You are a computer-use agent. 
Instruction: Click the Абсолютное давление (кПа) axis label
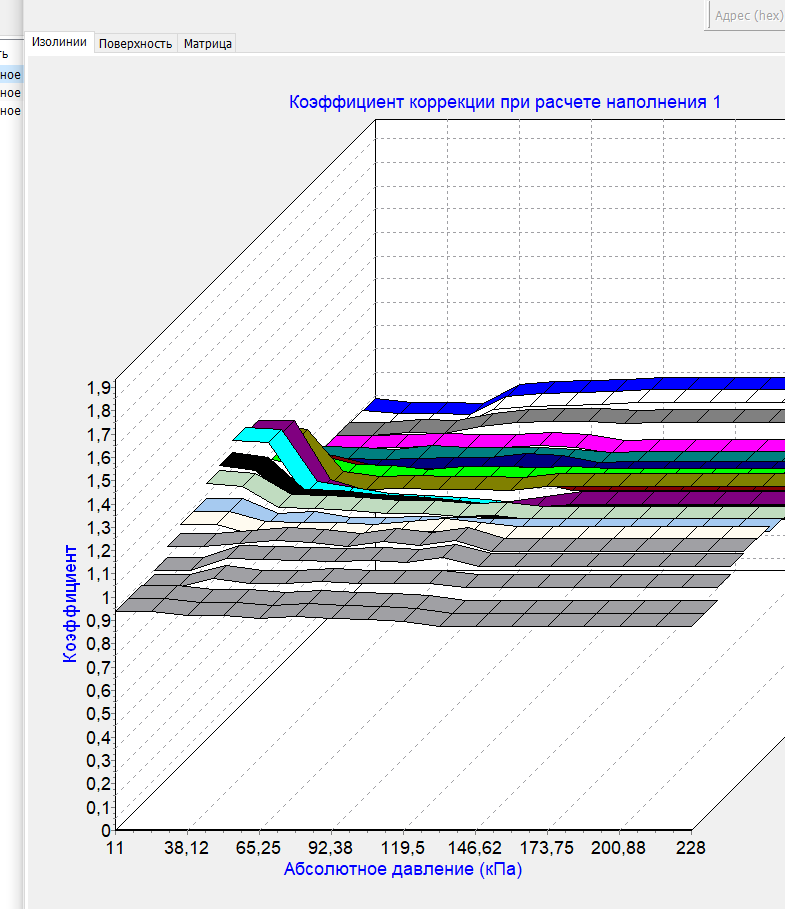[403, 869]
